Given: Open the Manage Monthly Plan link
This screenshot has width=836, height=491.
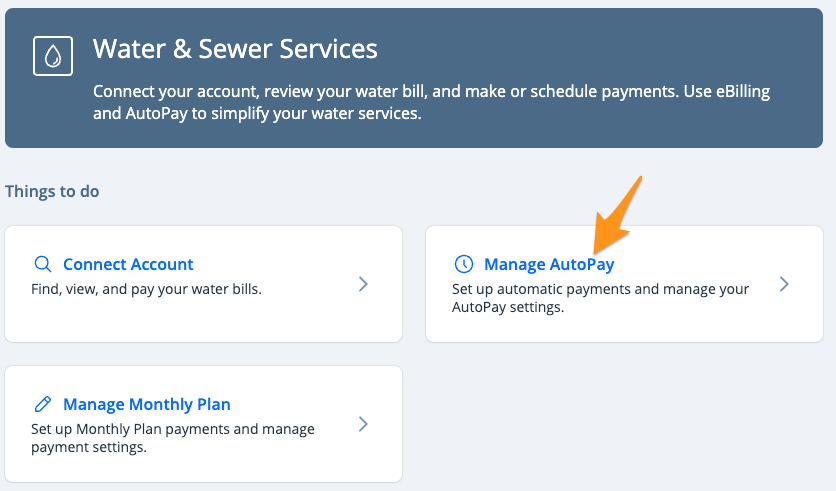Looking at the screenshot, I should (x=147, y=404).
